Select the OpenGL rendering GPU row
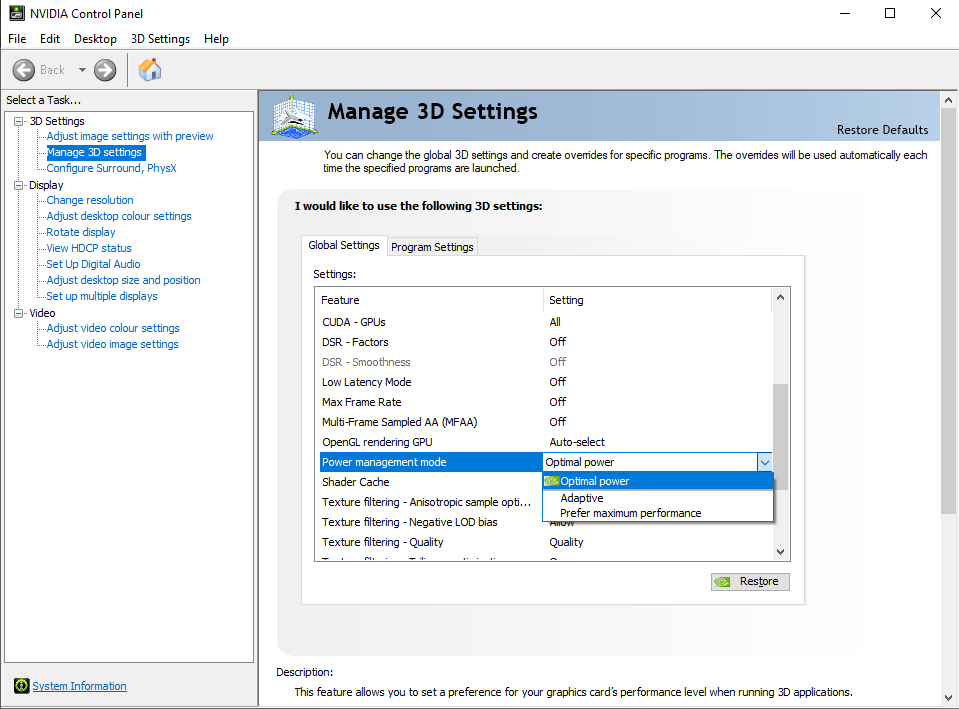The width and height of the screenshot is (959, 709). pos(546,442)
